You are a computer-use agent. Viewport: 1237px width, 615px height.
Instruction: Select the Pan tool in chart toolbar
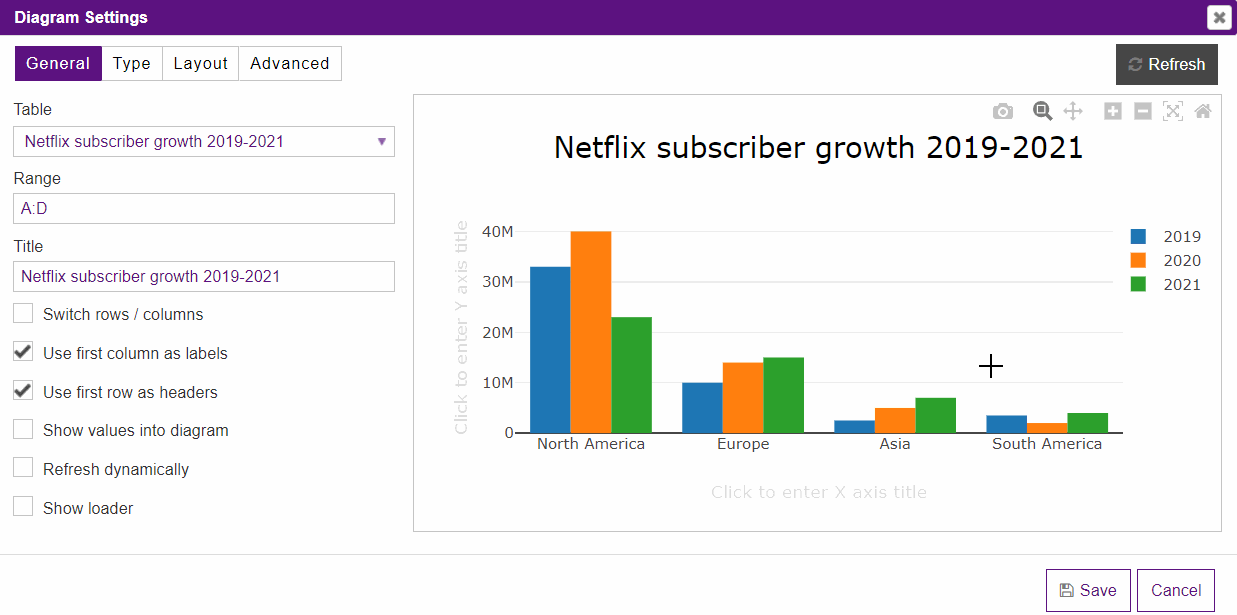[1073, 111]
